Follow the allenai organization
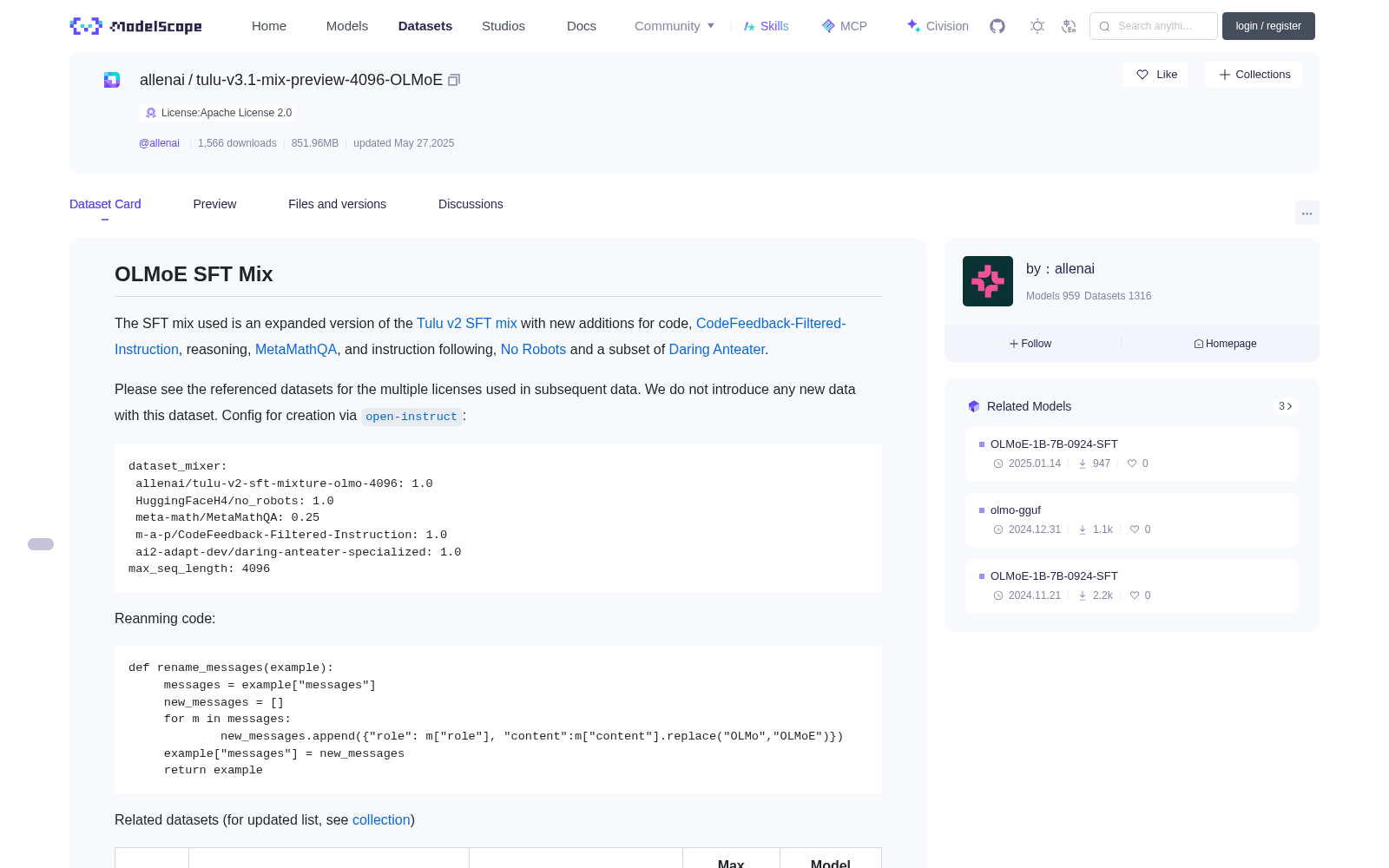 [1030, 344]
